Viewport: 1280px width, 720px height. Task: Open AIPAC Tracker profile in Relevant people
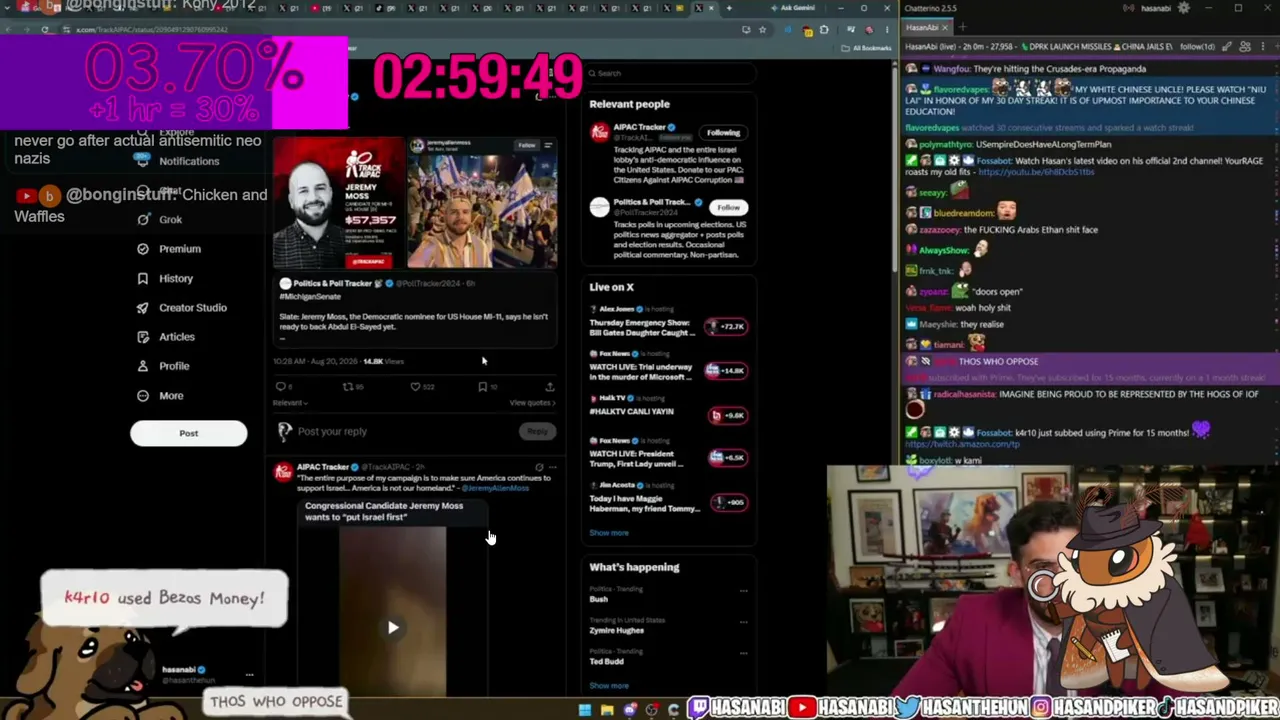(638, 127)
